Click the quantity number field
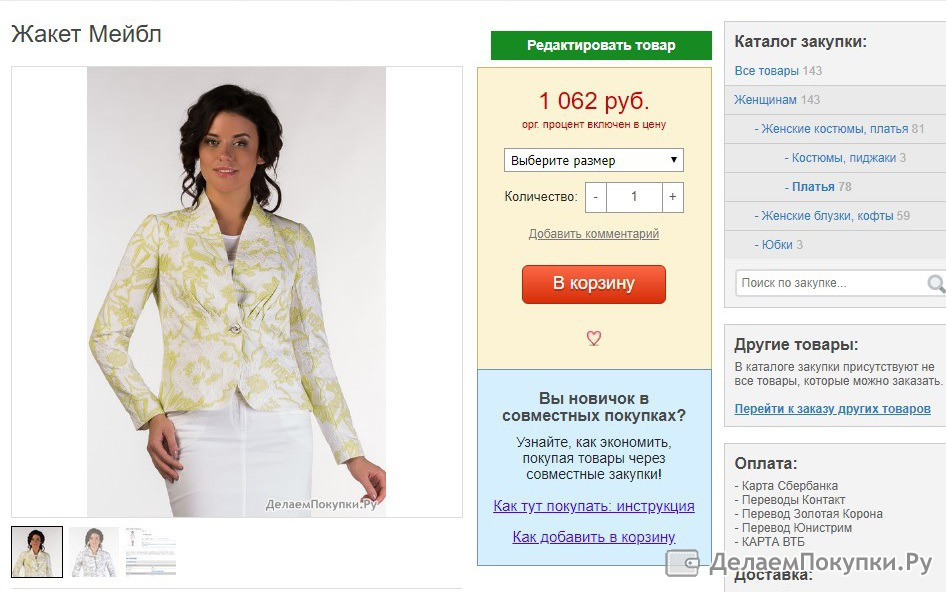Viewport: 946px width, 592px height. coord(634,197)
